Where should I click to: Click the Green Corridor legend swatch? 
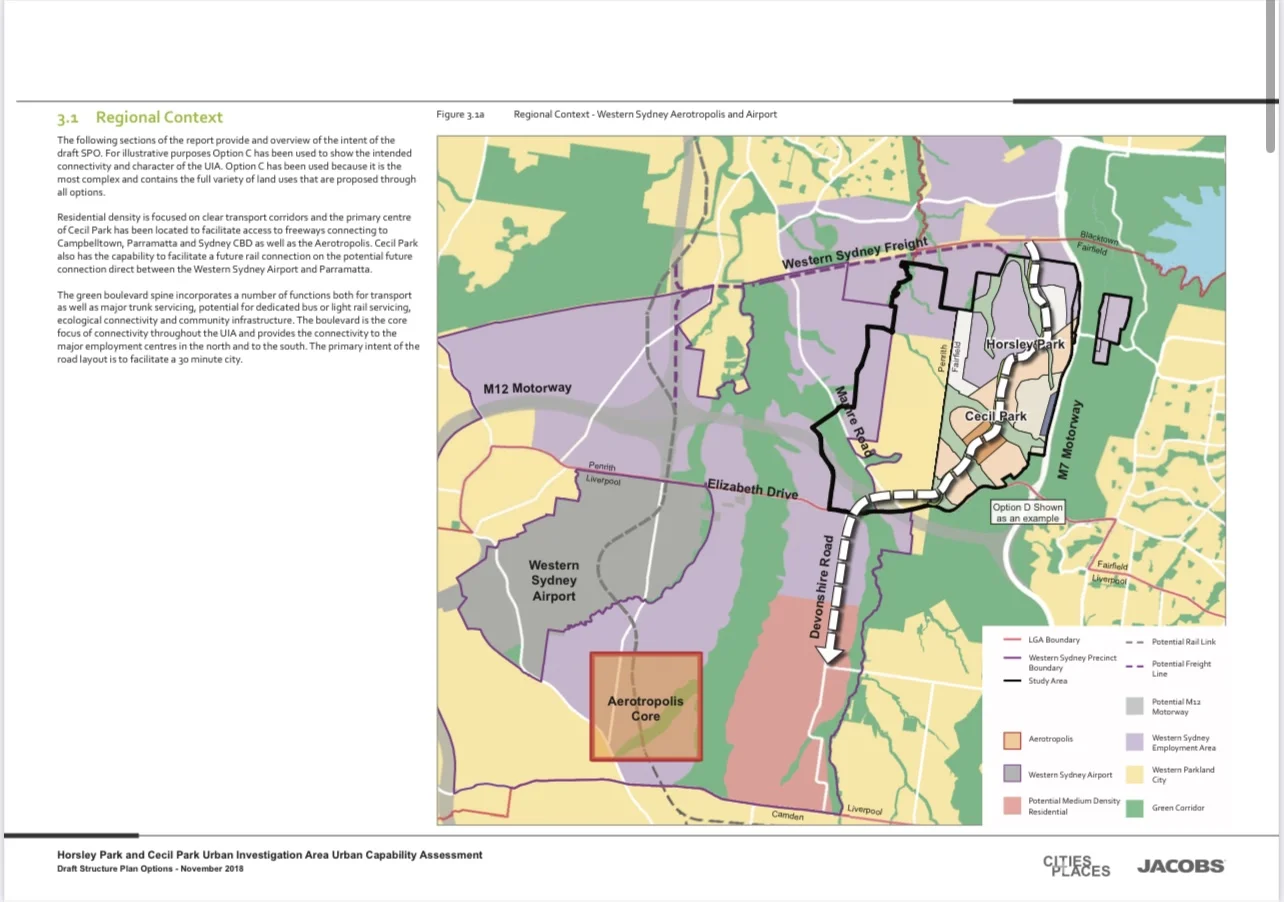[1135, 807]
